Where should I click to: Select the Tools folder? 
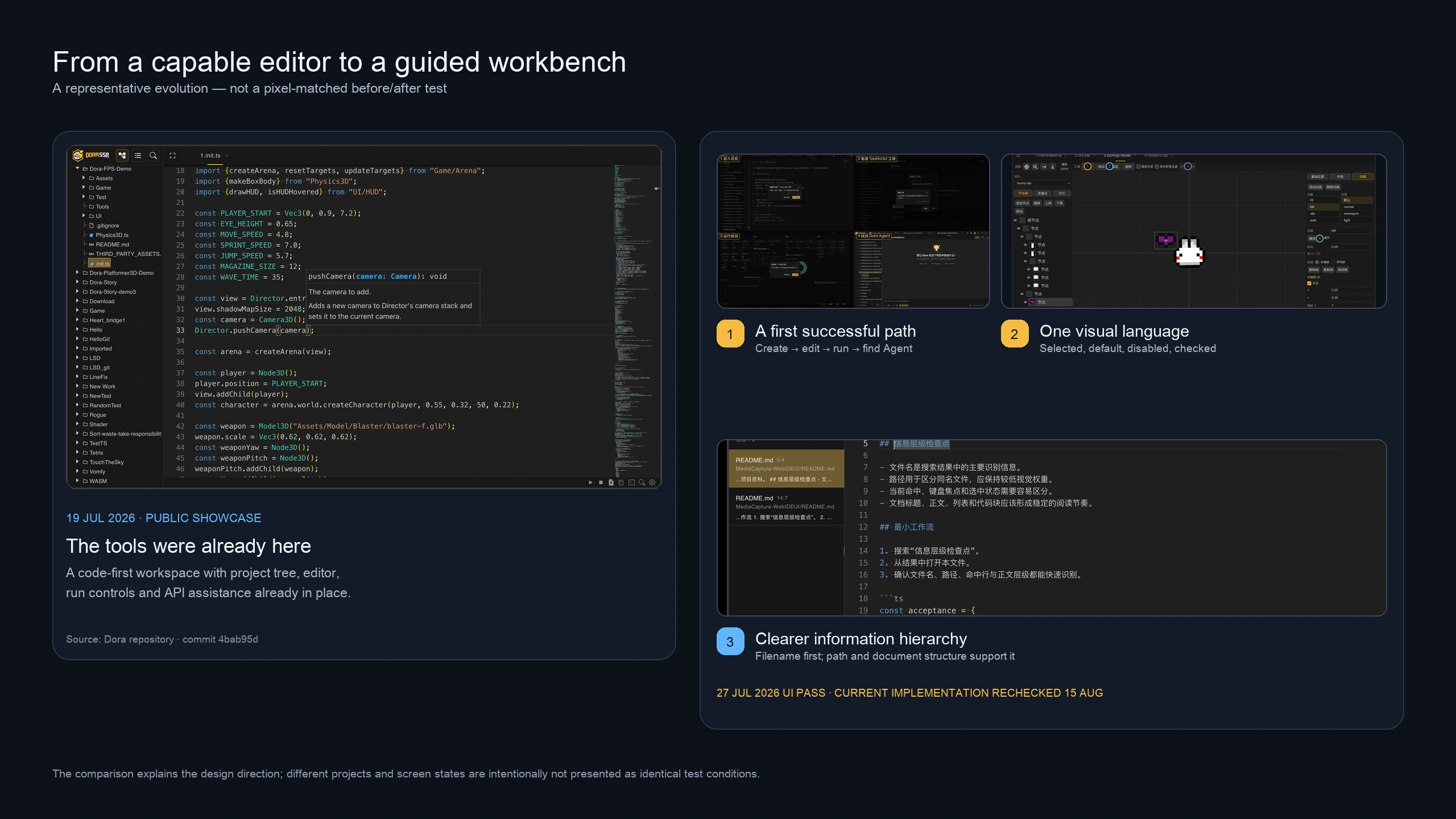[99, 206]
